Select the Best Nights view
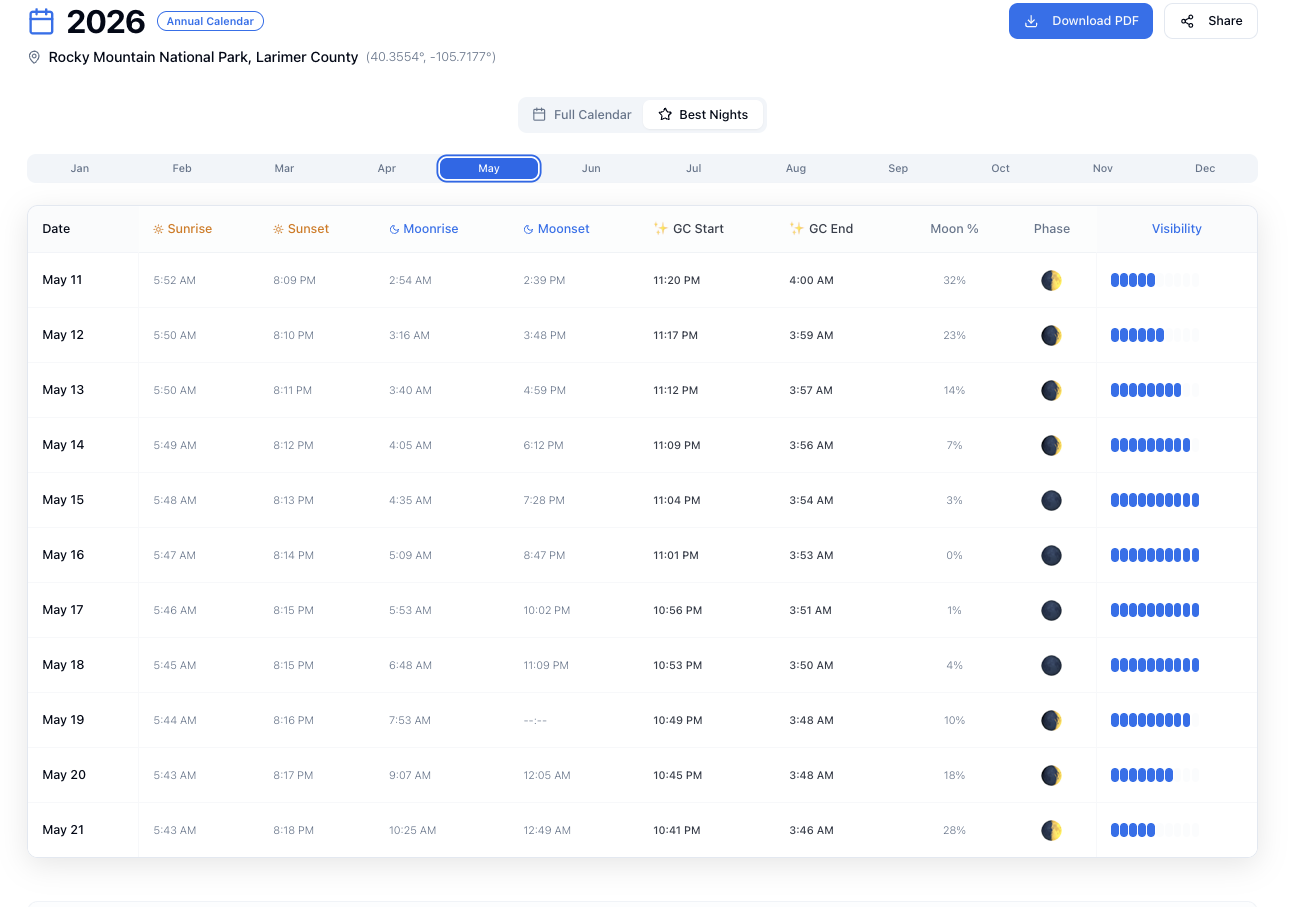 [703, 115]
